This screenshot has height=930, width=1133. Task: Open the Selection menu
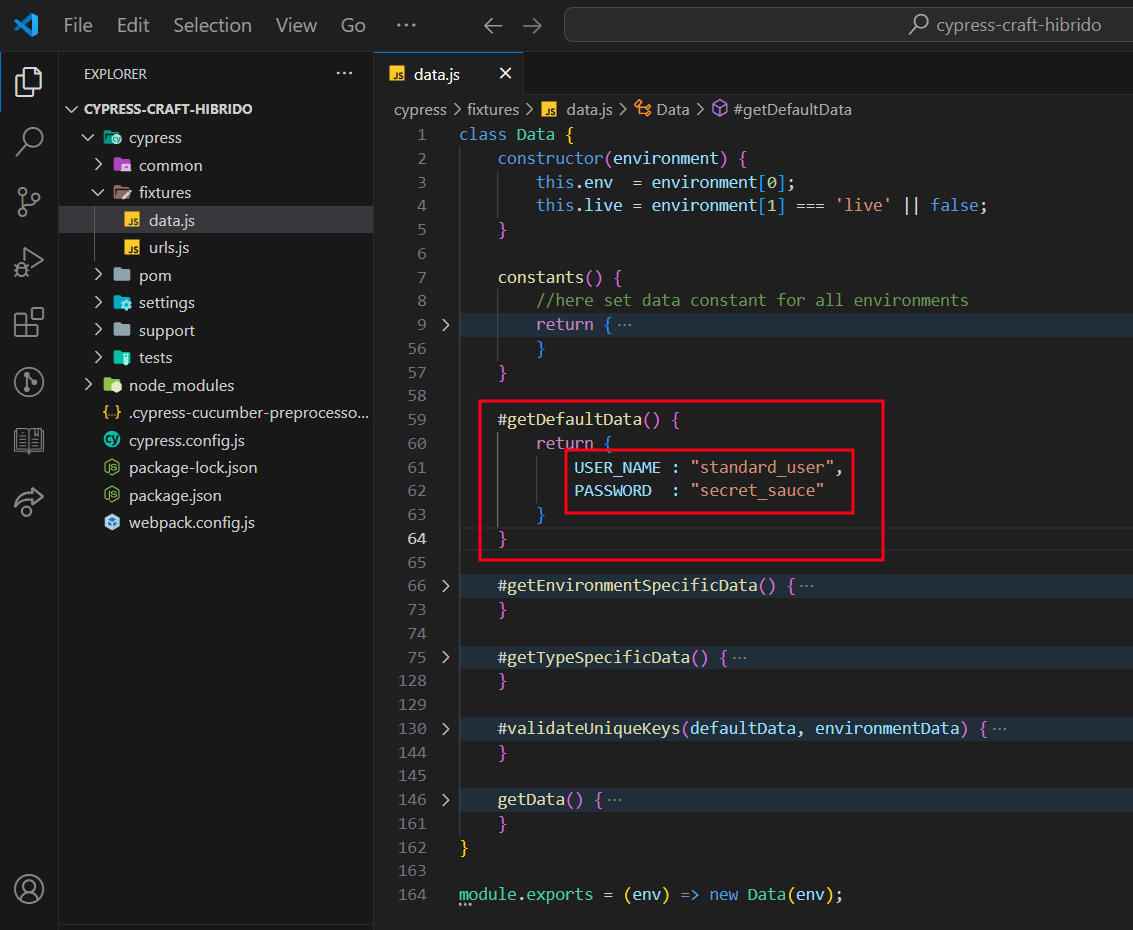(212, 25)
